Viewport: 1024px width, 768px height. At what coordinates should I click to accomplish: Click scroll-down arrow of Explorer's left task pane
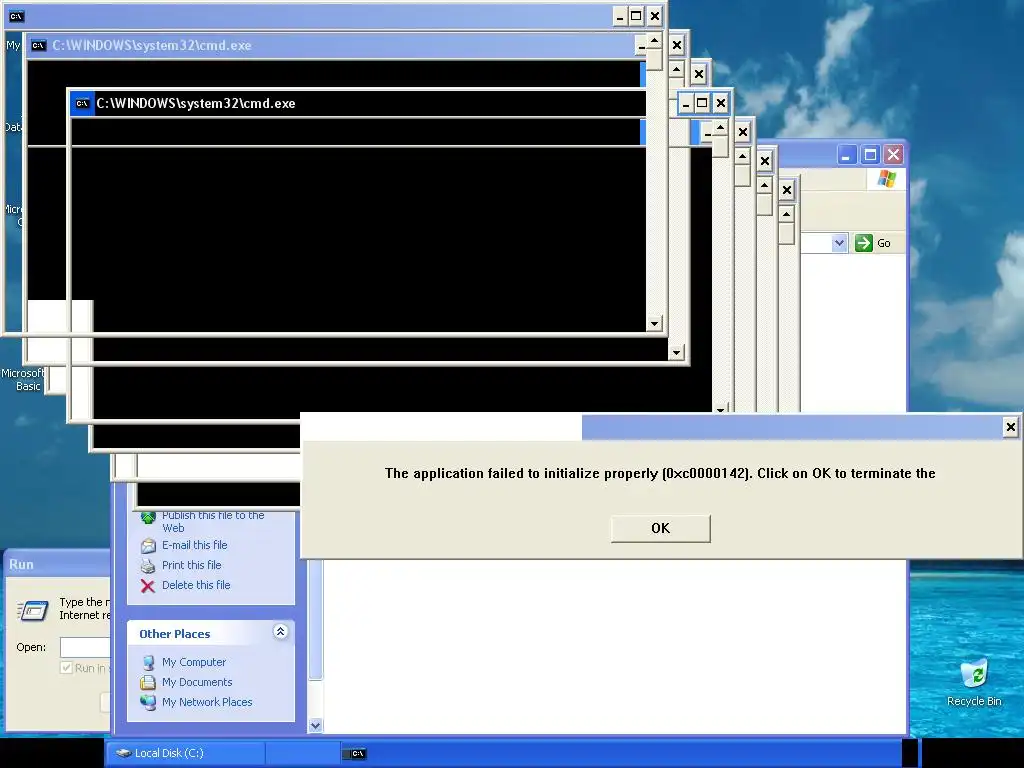coord(315,725)
